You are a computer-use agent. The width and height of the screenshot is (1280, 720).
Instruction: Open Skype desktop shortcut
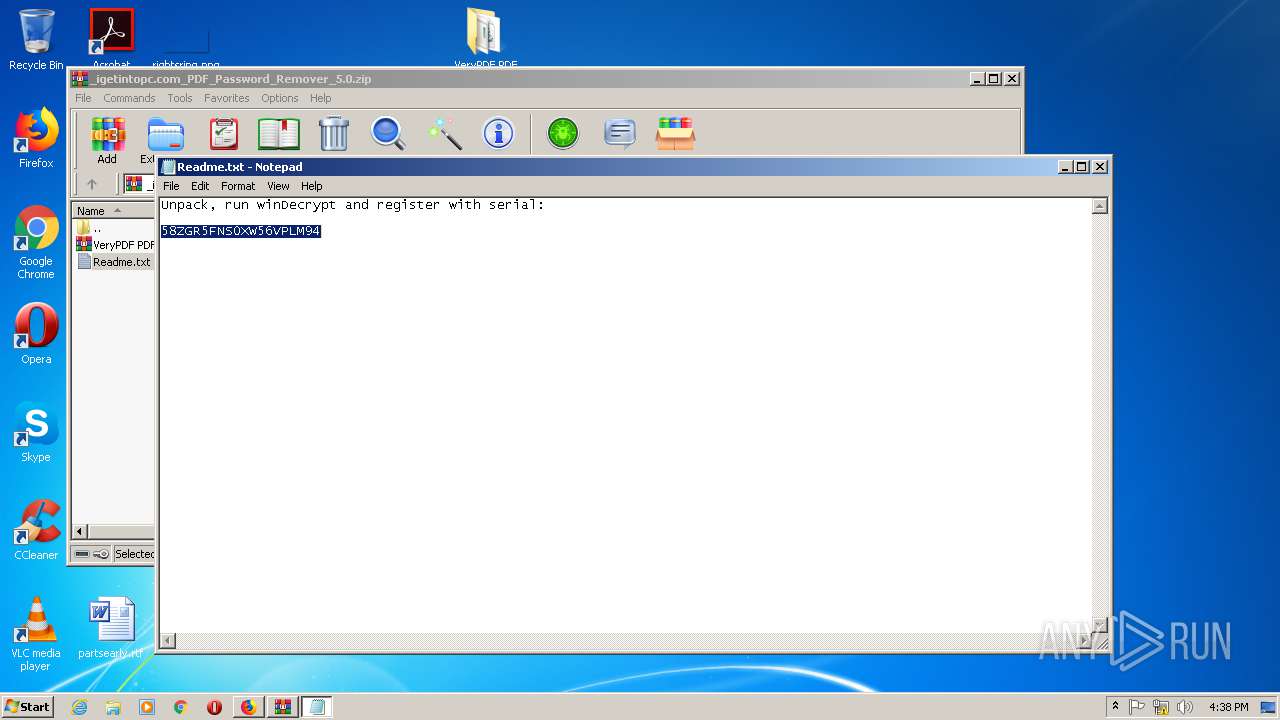coord(36,432)
